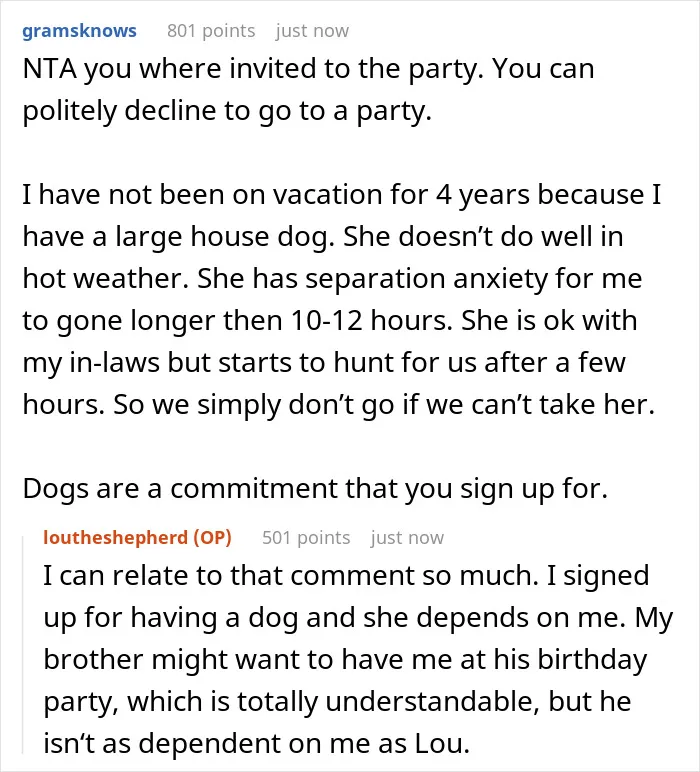Screen dimensions: 700x772
Task: Click the text '10-12 hours'
Action: (370, 321)
